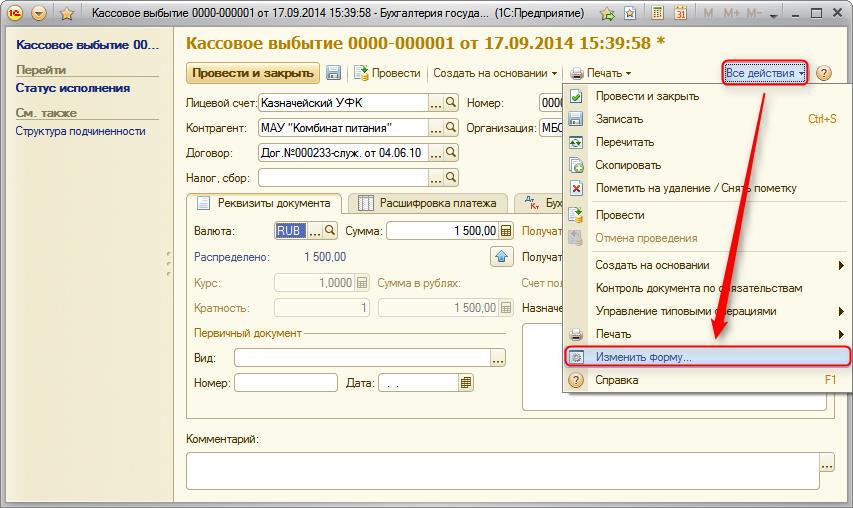Open ellipsis button for Вид field

click(x=498, y=358)
